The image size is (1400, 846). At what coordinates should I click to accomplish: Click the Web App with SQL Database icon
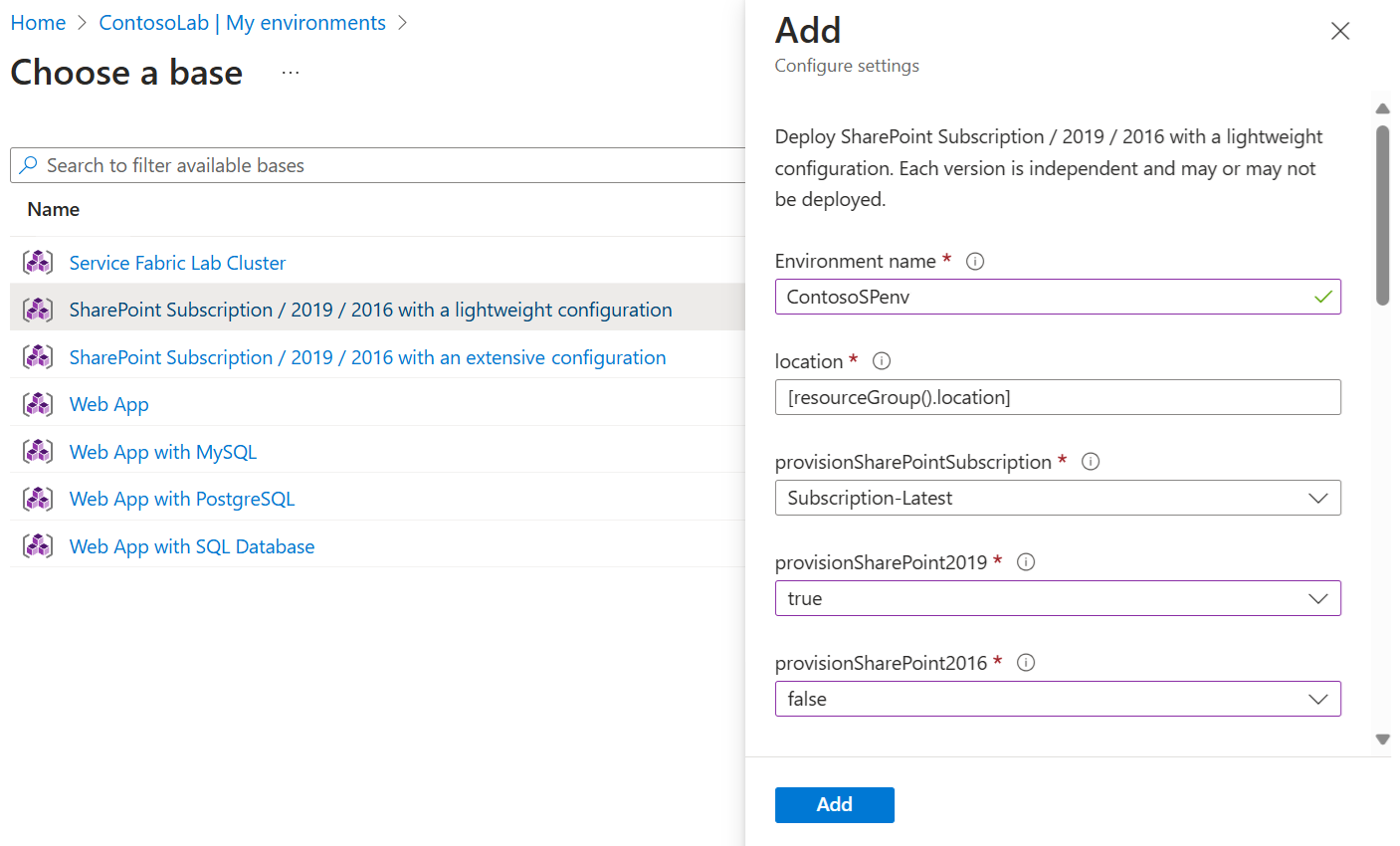pyautogui.click(x=38, y=546)
